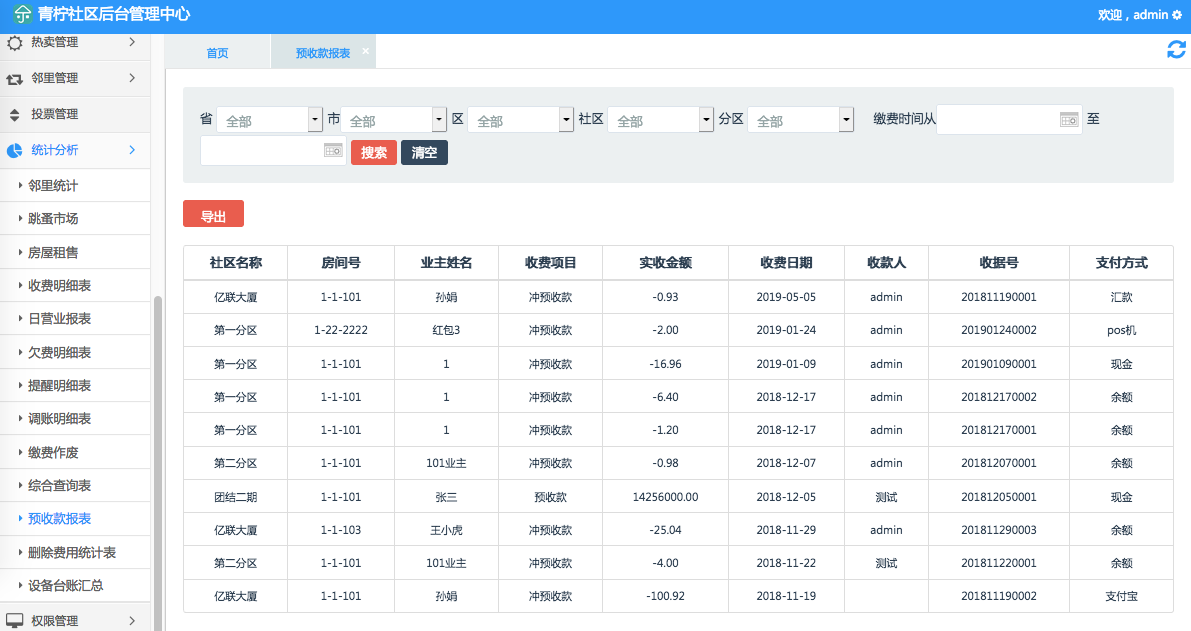
Task: Click the 王小虎 owner cell
Action: click(446, 530)
